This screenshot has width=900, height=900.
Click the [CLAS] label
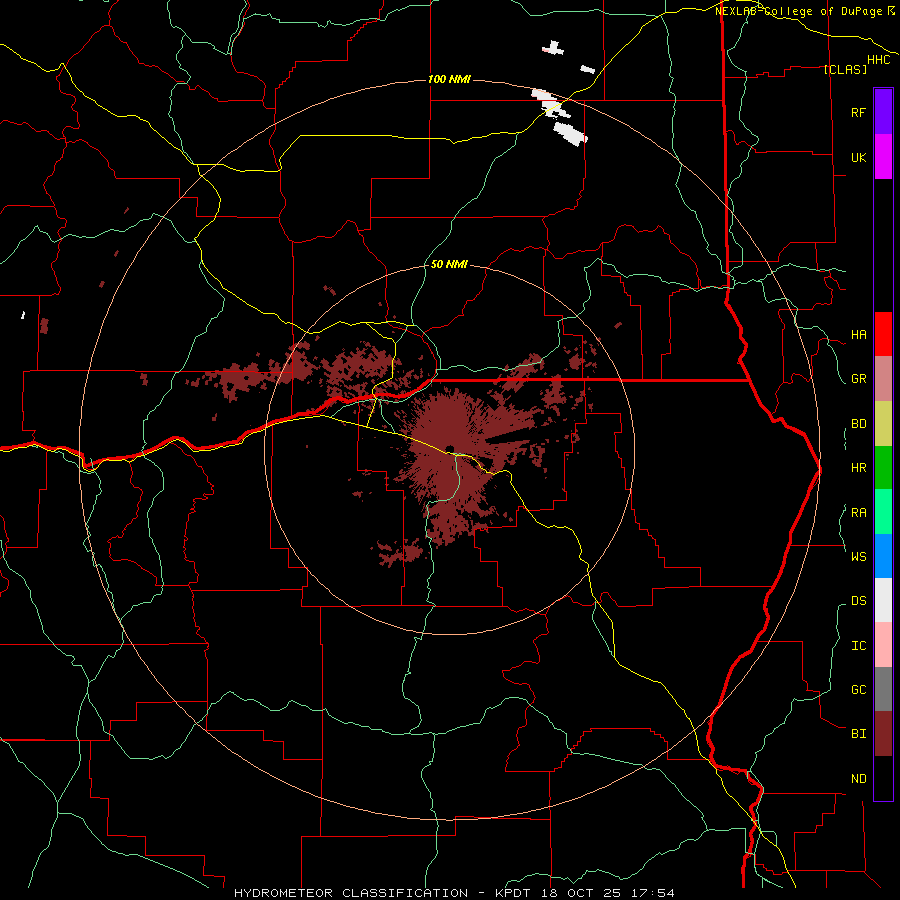pos(845,69)
